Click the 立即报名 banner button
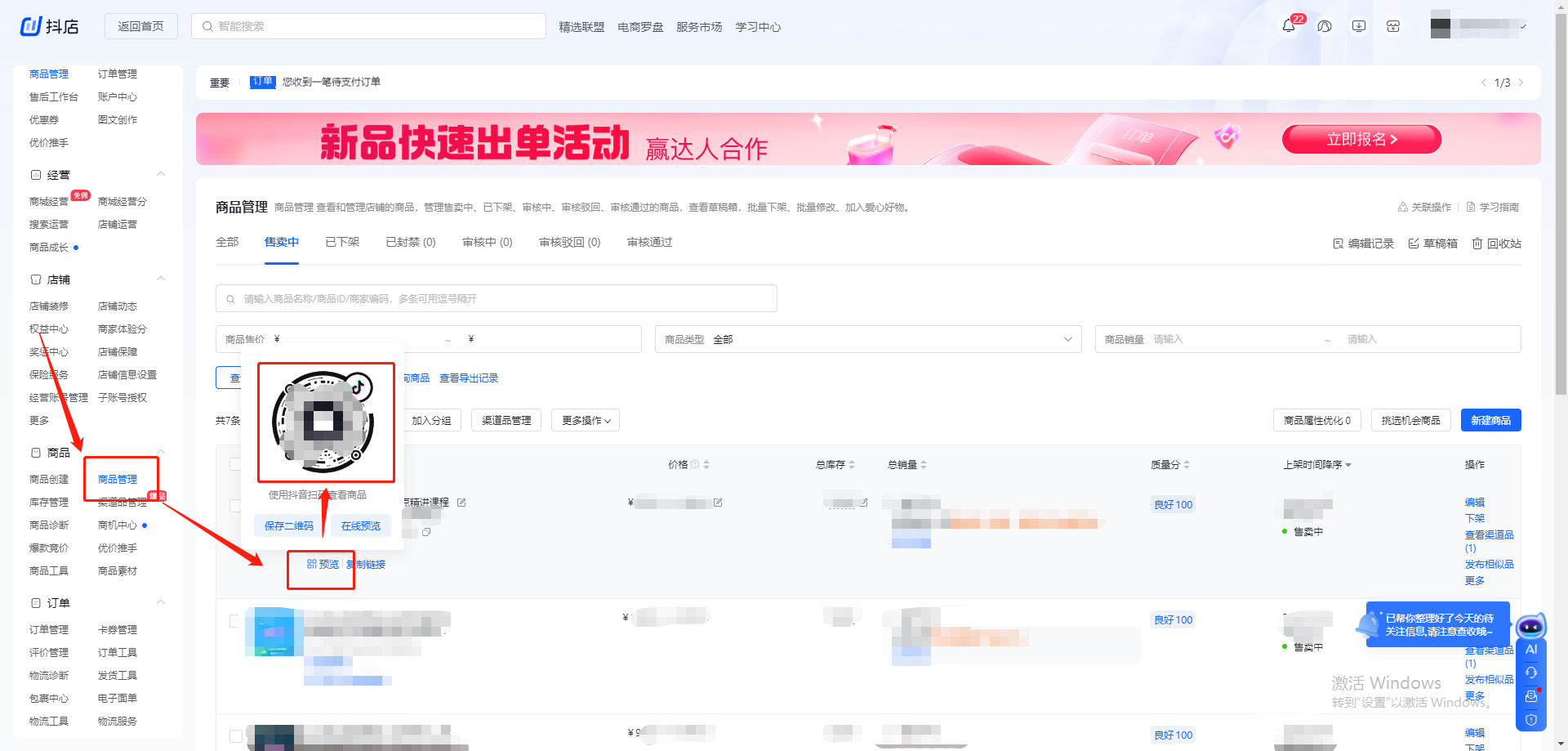This screenshot has height=751, width=1568. (x=1361, y=139)
